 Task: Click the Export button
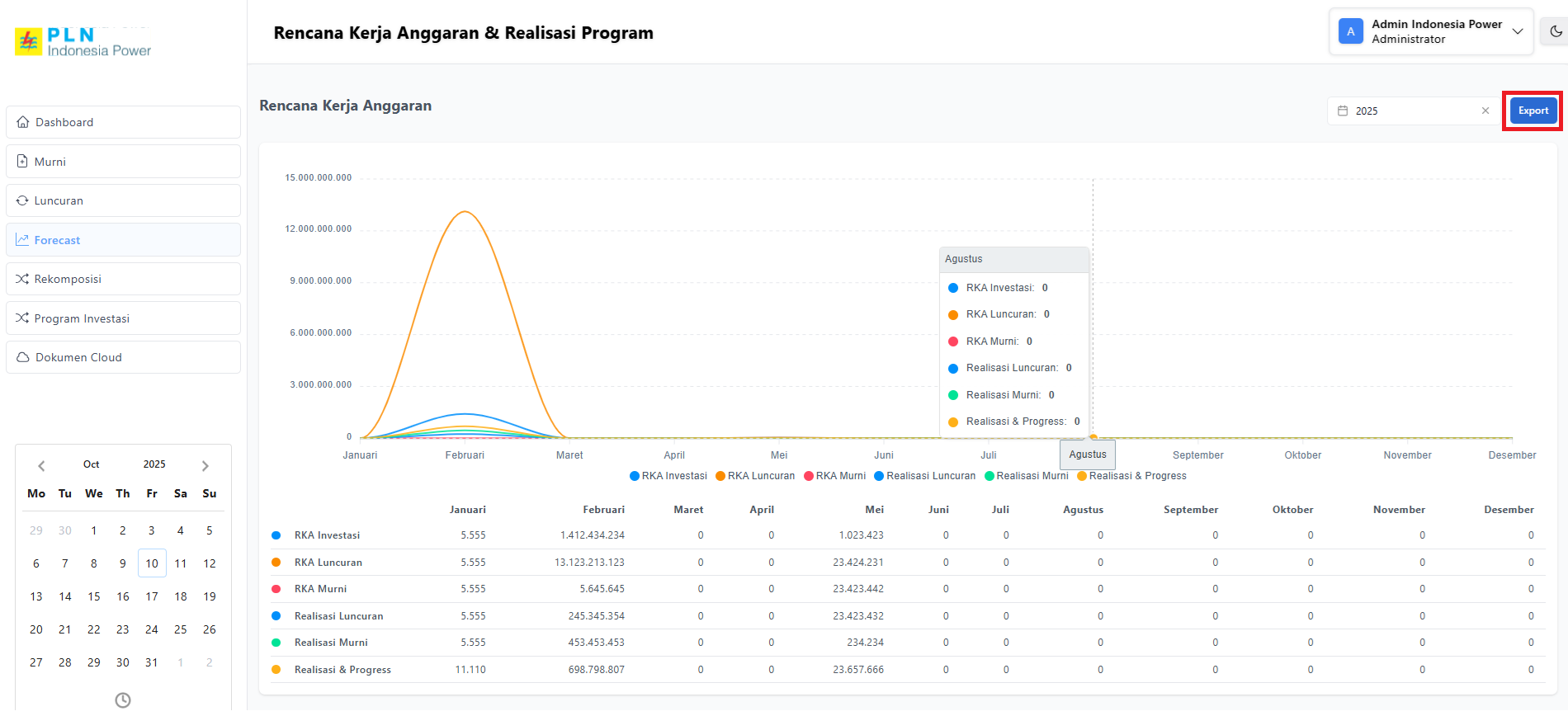[1533, 111]
